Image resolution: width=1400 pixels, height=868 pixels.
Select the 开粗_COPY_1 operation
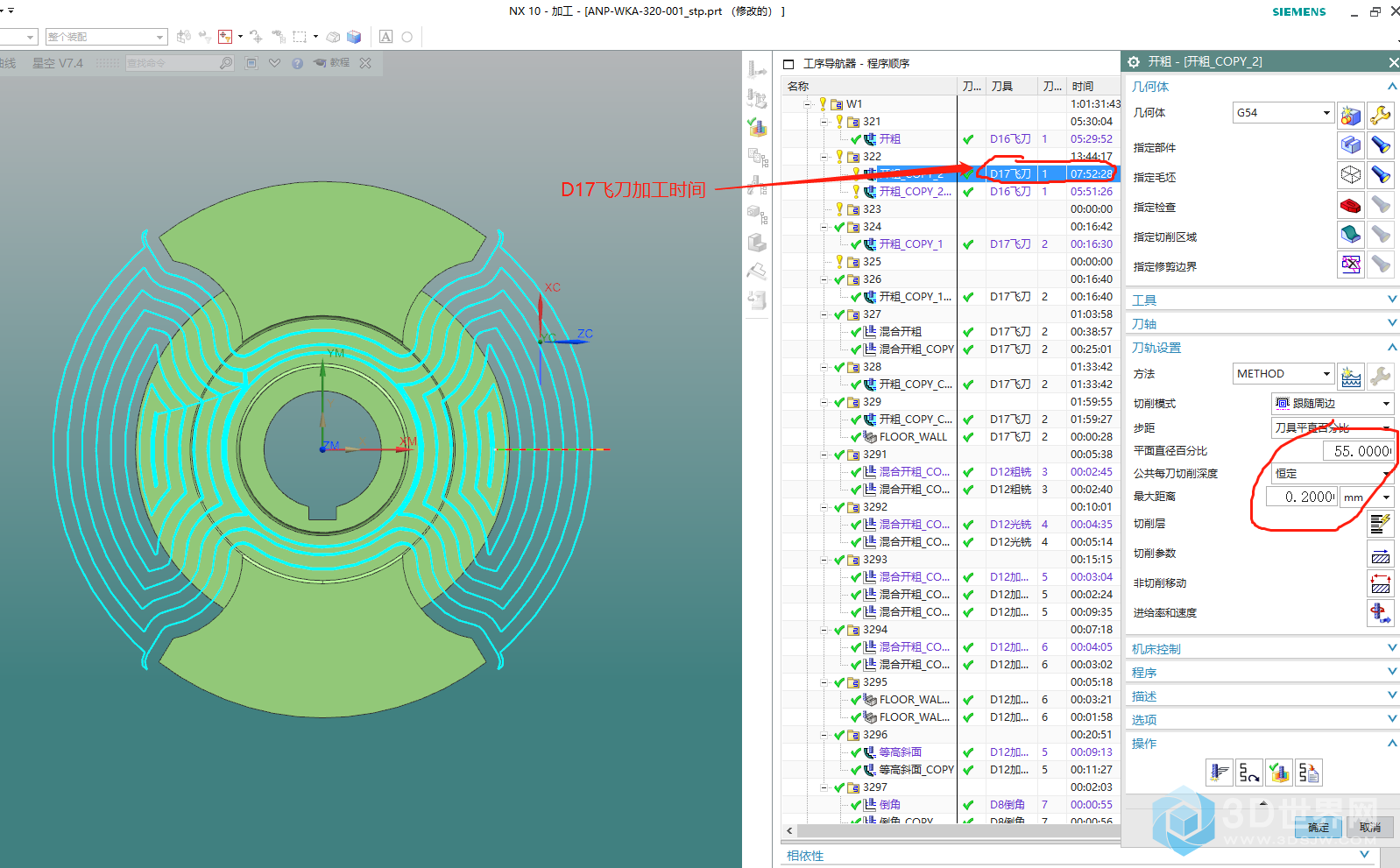click(x=910, y=243)
